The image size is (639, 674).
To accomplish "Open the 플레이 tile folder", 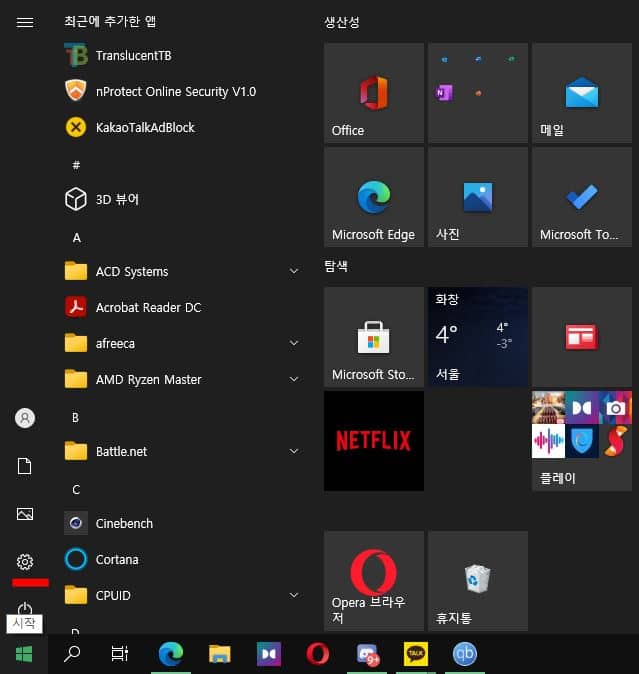I will click(x=582, y=441).
